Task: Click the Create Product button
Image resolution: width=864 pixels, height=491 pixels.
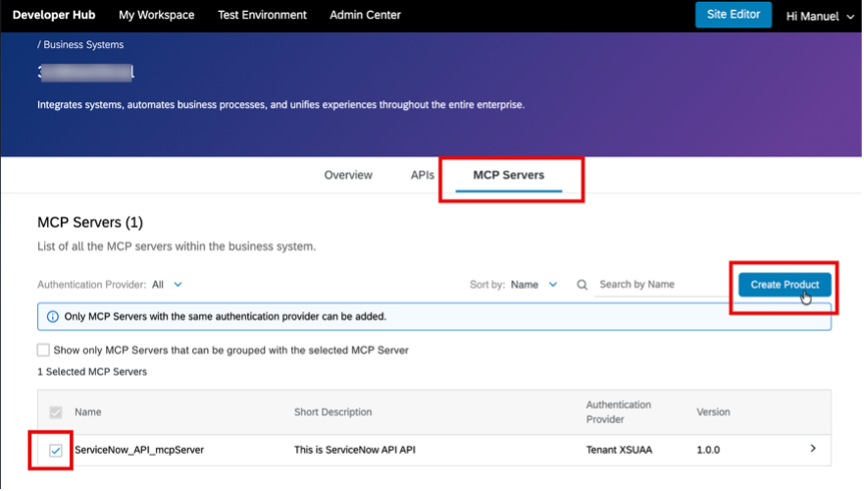Action: pos(785,285)
